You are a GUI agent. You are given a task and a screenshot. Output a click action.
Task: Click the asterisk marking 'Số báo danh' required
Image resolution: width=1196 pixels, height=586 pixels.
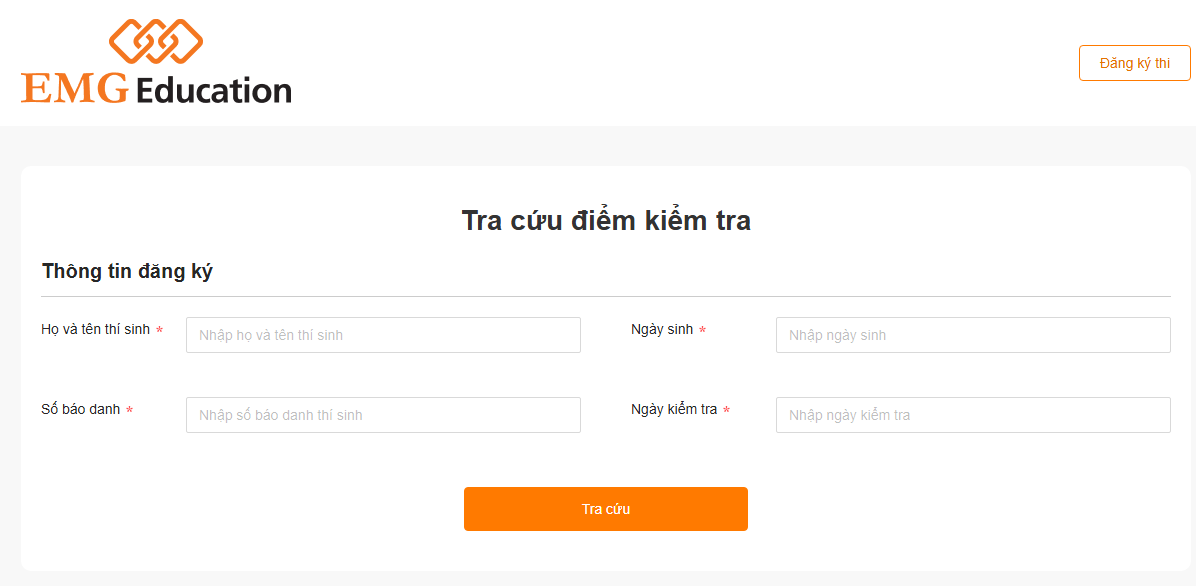(128, 408)
